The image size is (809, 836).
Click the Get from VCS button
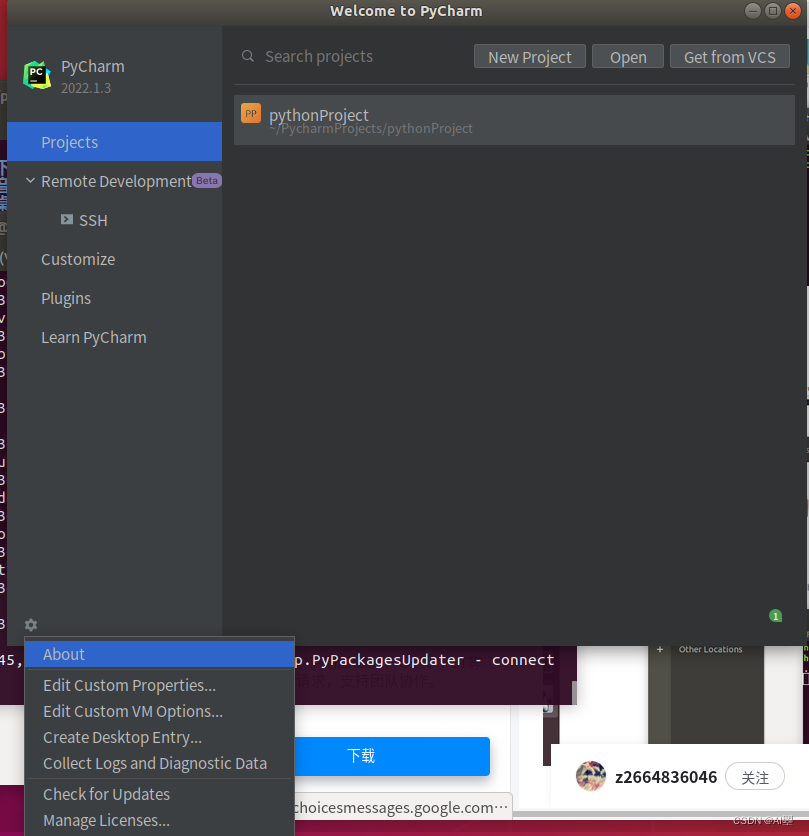click(730, 57)
